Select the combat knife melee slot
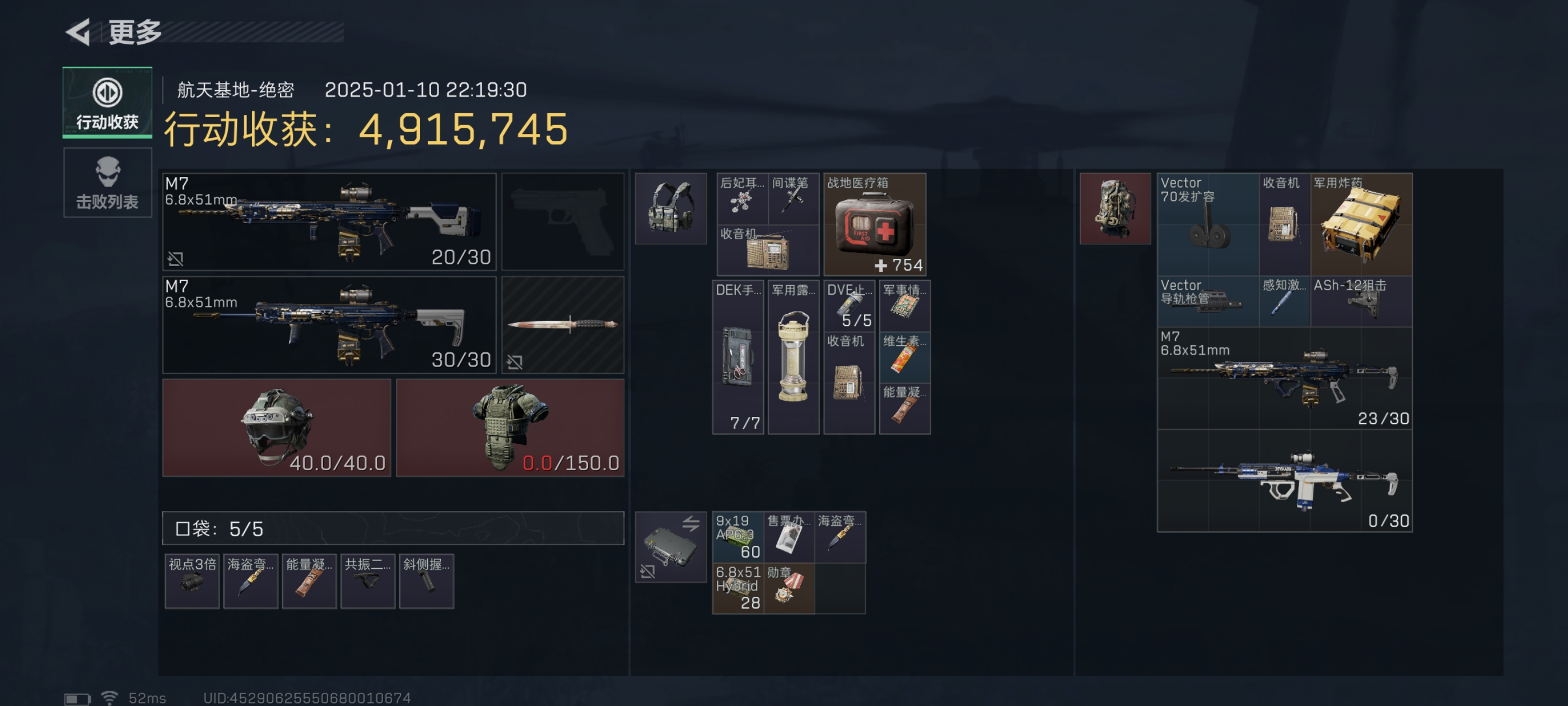This screenshot has width=1568, height=706. [563, 324]
